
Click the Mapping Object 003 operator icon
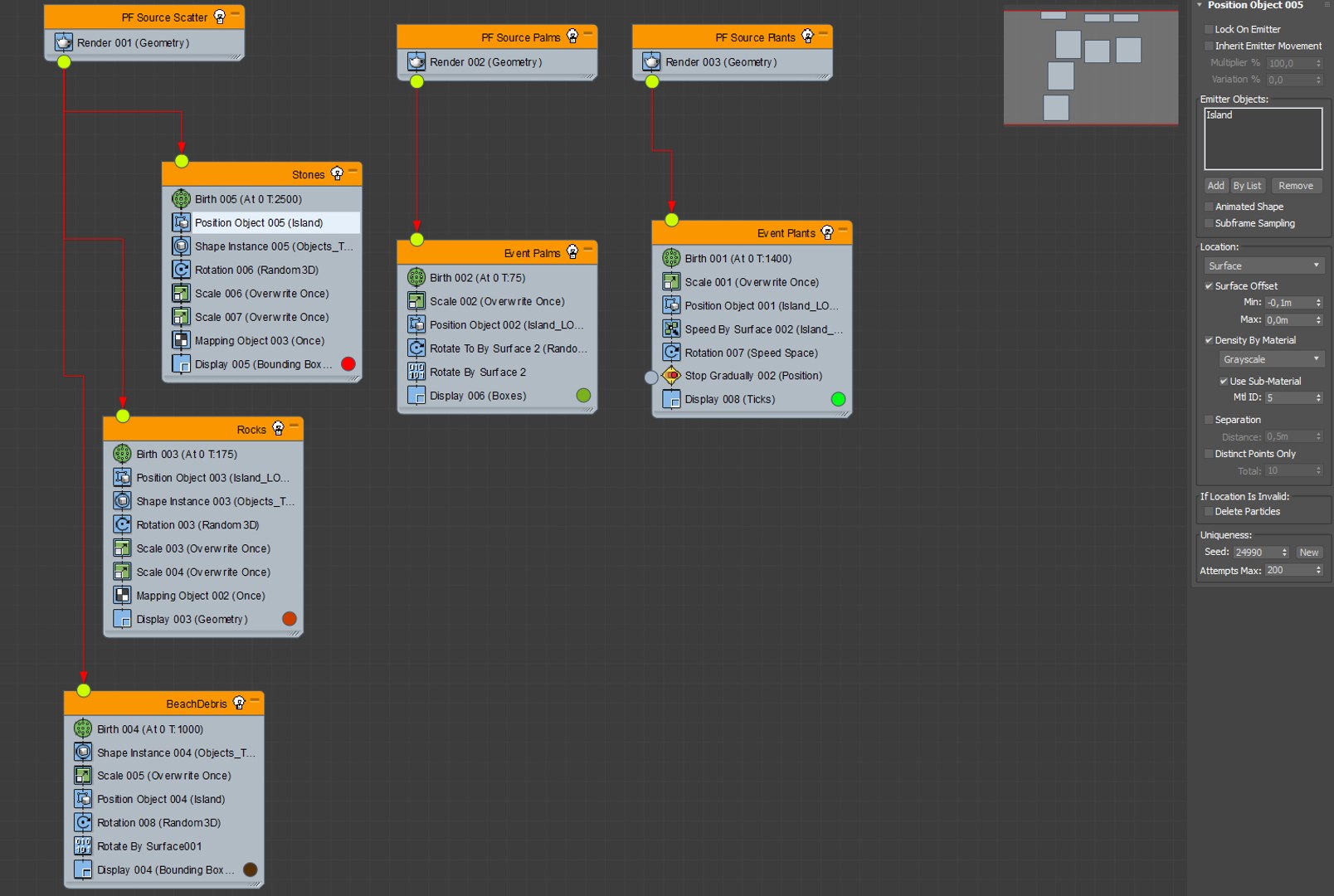181,340
